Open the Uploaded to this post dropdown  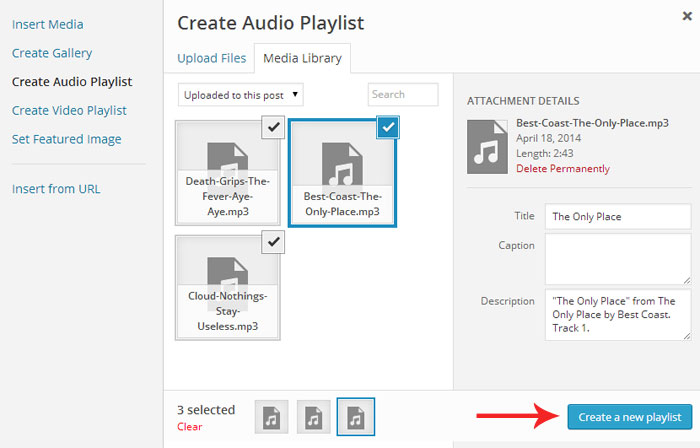[241, 95]
